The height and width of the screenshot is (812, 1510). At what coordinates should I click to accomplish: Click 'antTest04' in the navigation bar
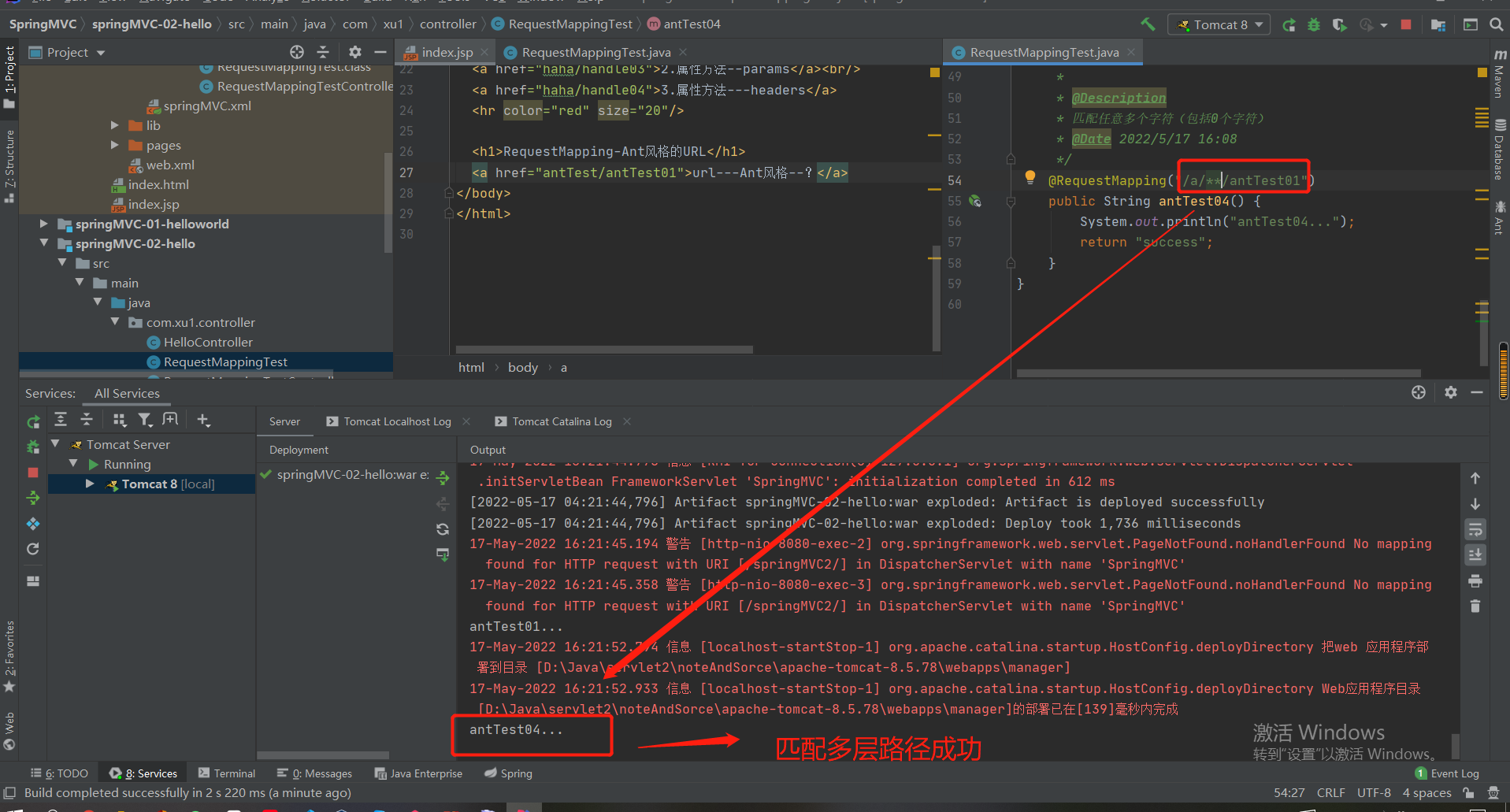692,24
